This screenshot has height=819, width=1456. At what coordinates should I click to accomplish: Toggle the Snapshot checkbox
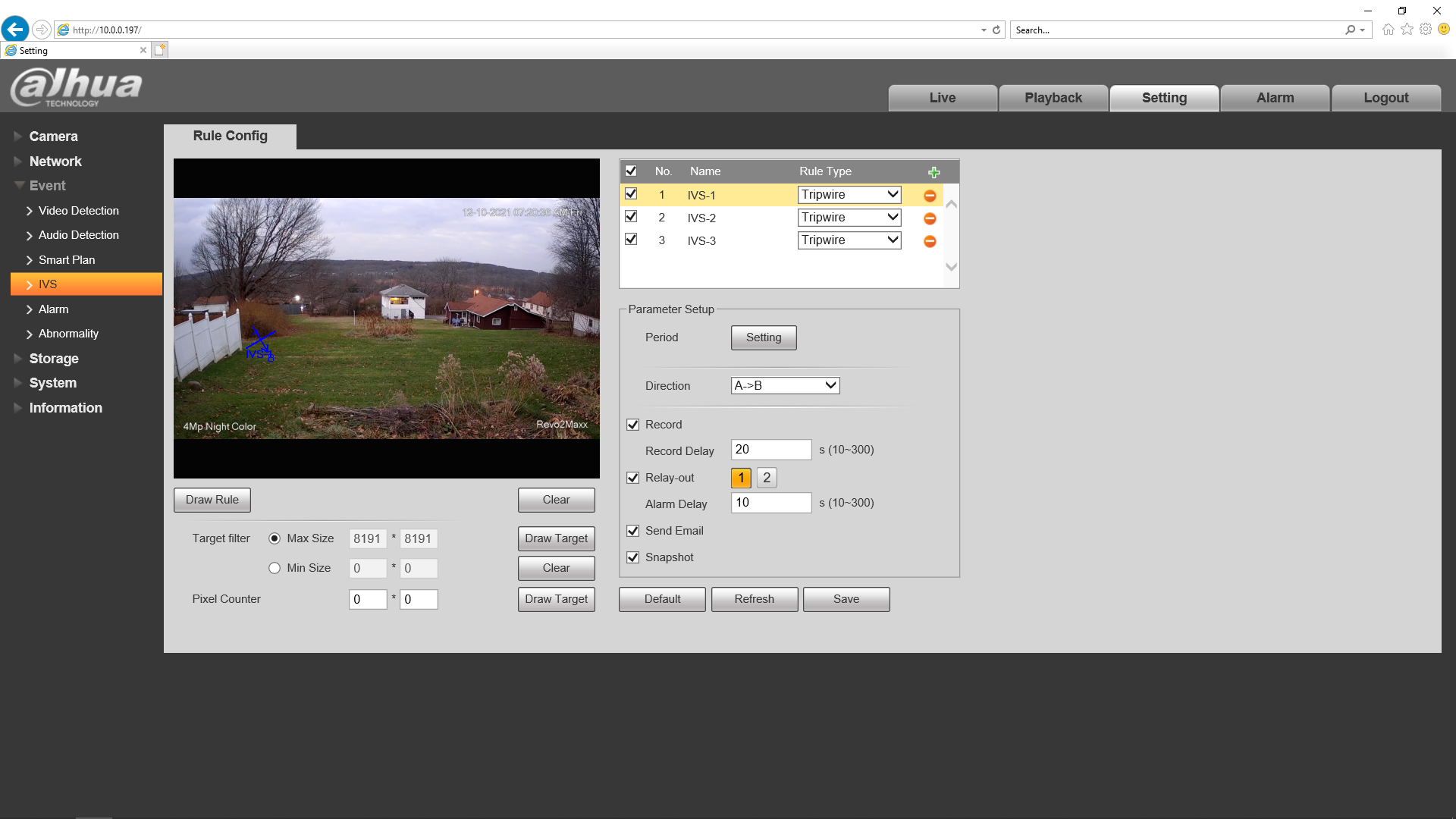(x=633, y=557)
